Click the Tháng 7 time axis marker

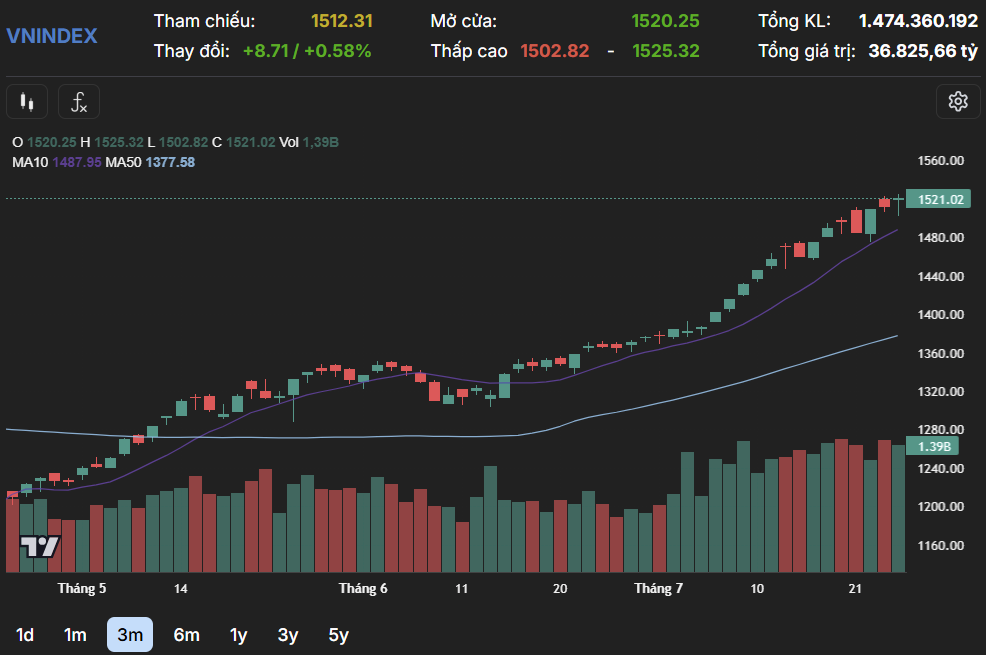point(658,588)
